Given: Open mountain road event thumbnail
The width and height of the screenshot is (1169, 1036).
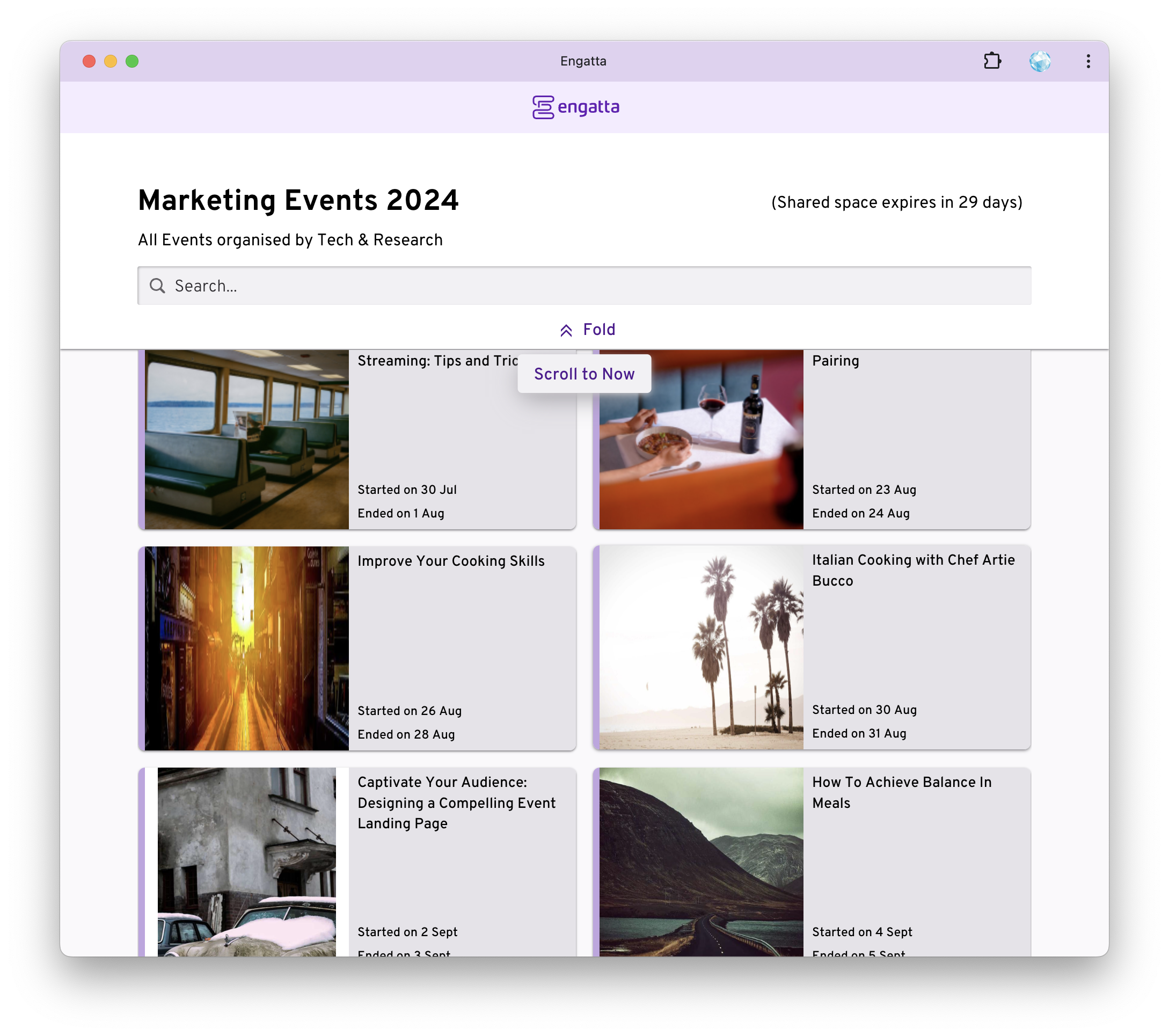Looking at the screenshot, I should [x=701, y=862].
